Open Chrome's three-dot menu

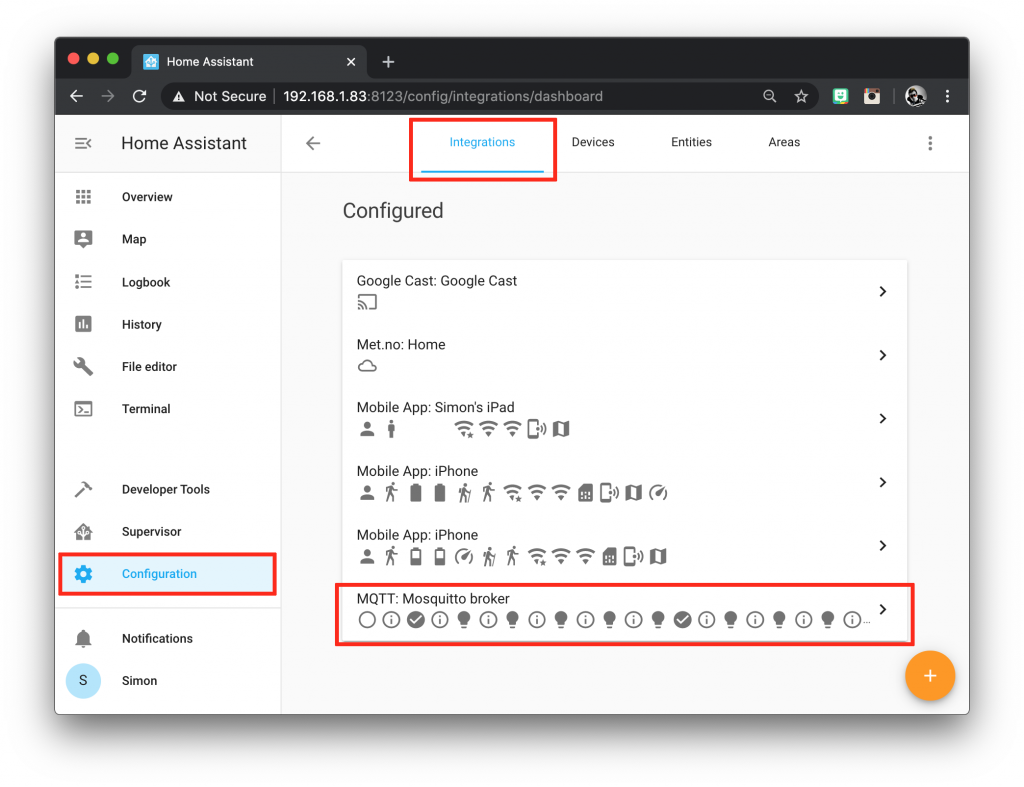click(x=948, y=96)
